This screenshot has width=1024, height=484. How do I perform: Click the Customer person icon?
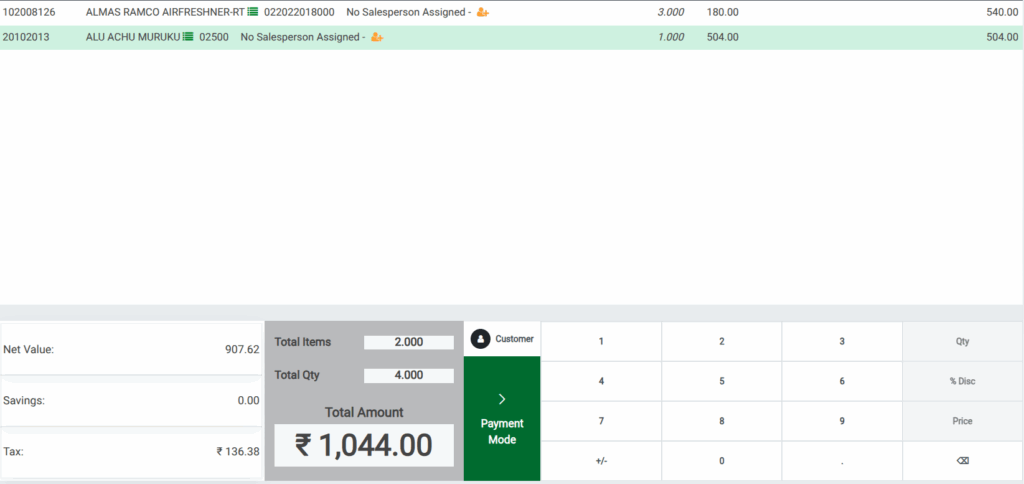(481, 339)
